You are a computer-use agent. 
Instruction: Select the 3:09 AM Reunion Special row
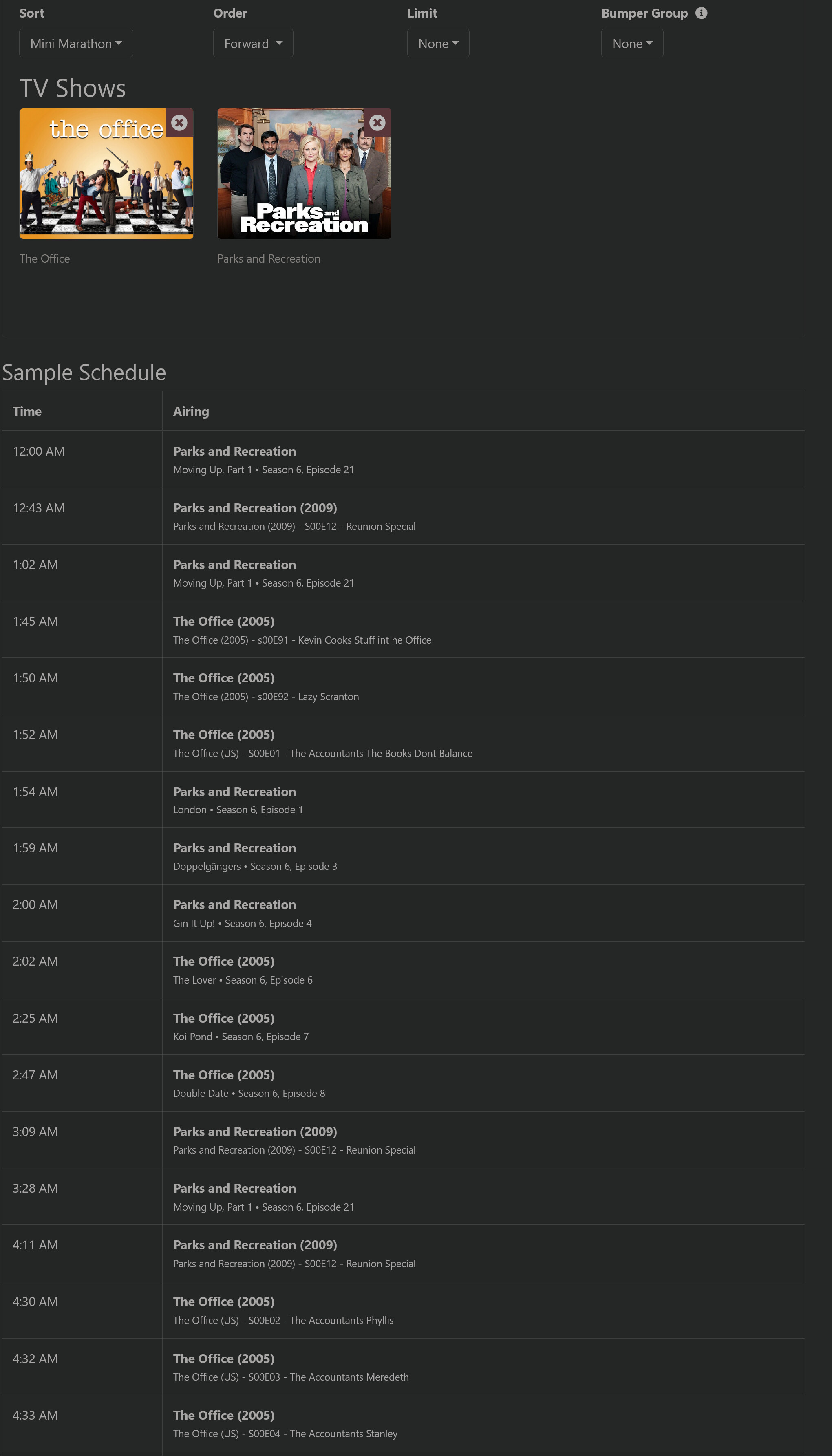pos(404,1140)
